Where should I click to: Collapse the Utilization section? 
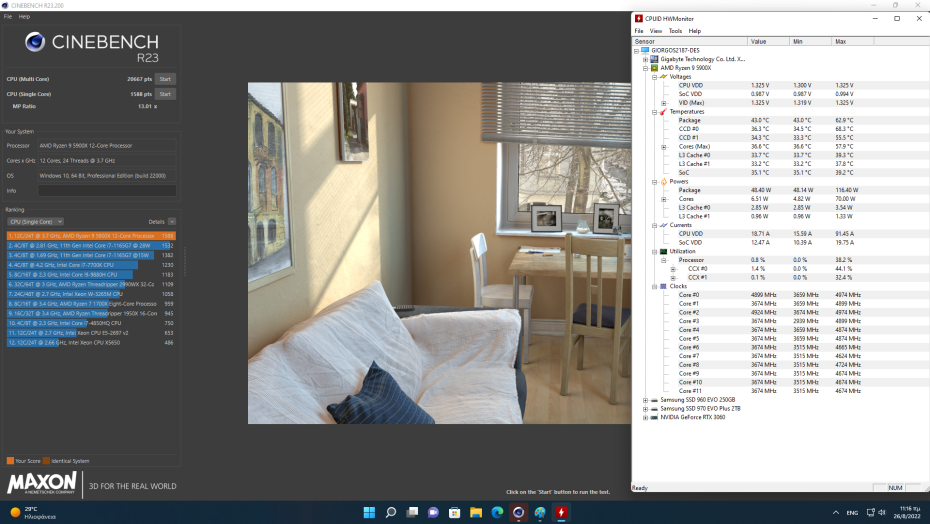654,252
